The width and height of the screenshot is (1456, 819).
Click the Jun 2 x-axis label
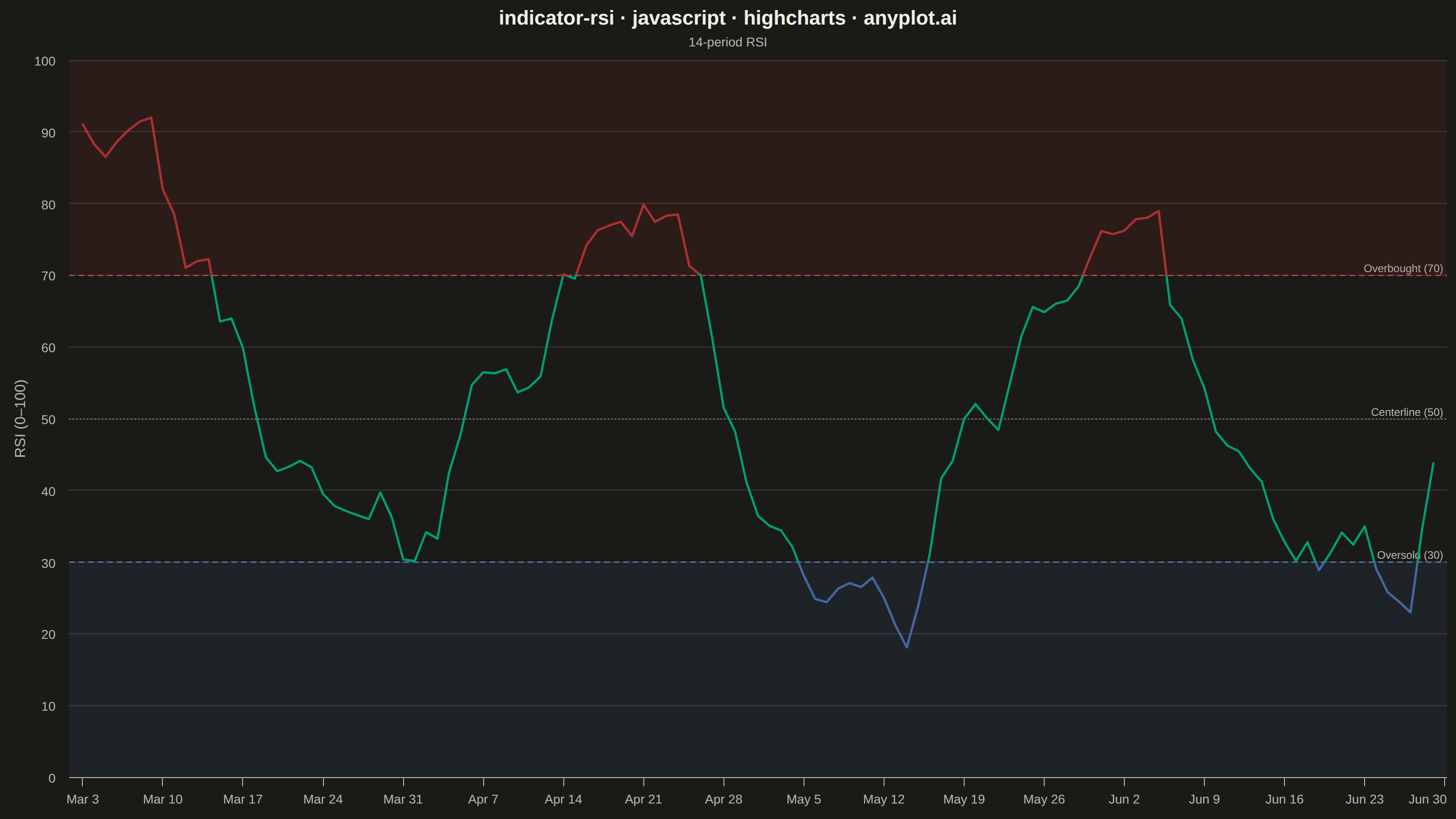pyautogui.click(x=1124, y=799)
